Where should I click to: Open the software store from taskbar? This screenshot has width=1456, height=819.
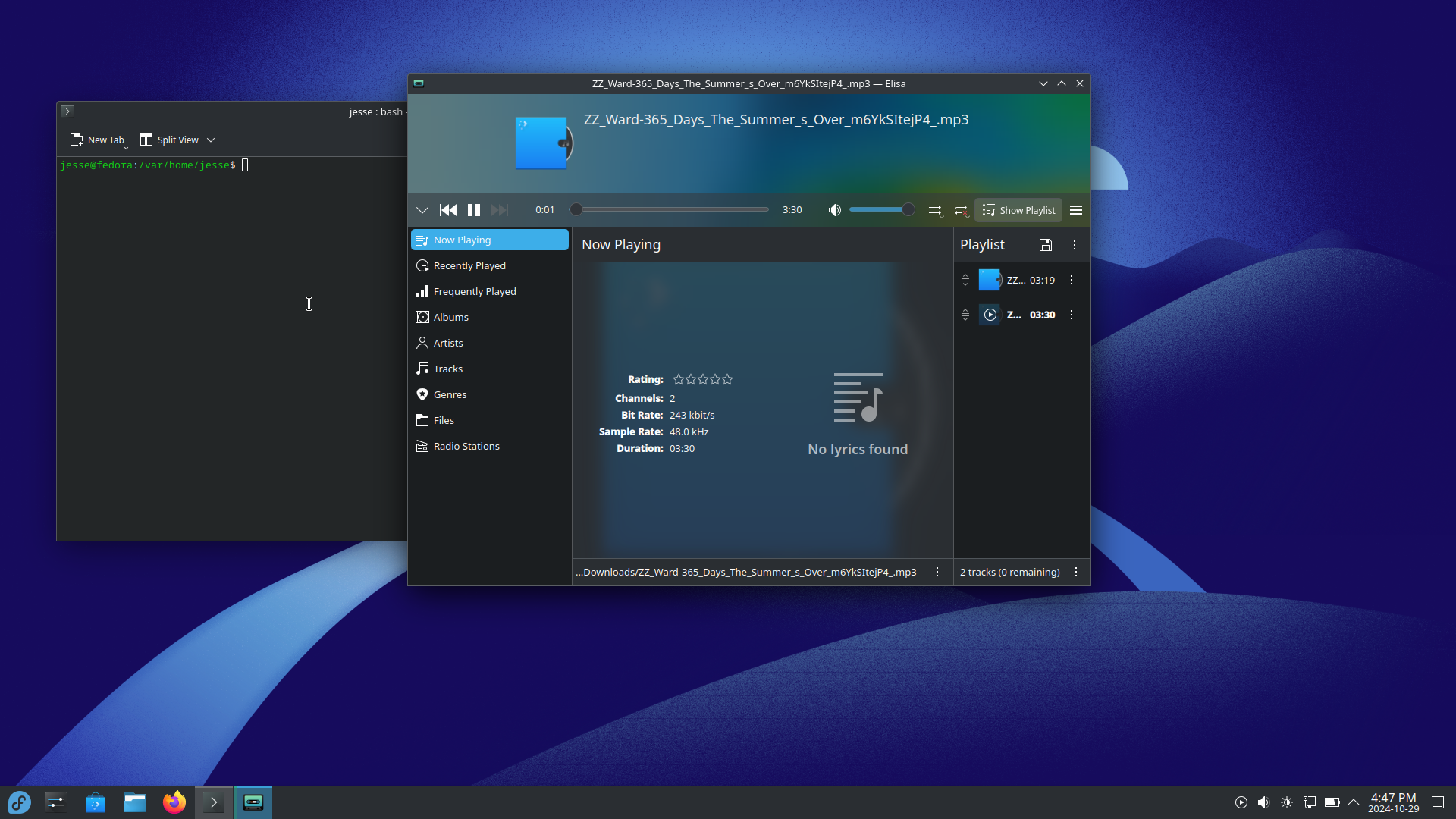coord(96,802)
